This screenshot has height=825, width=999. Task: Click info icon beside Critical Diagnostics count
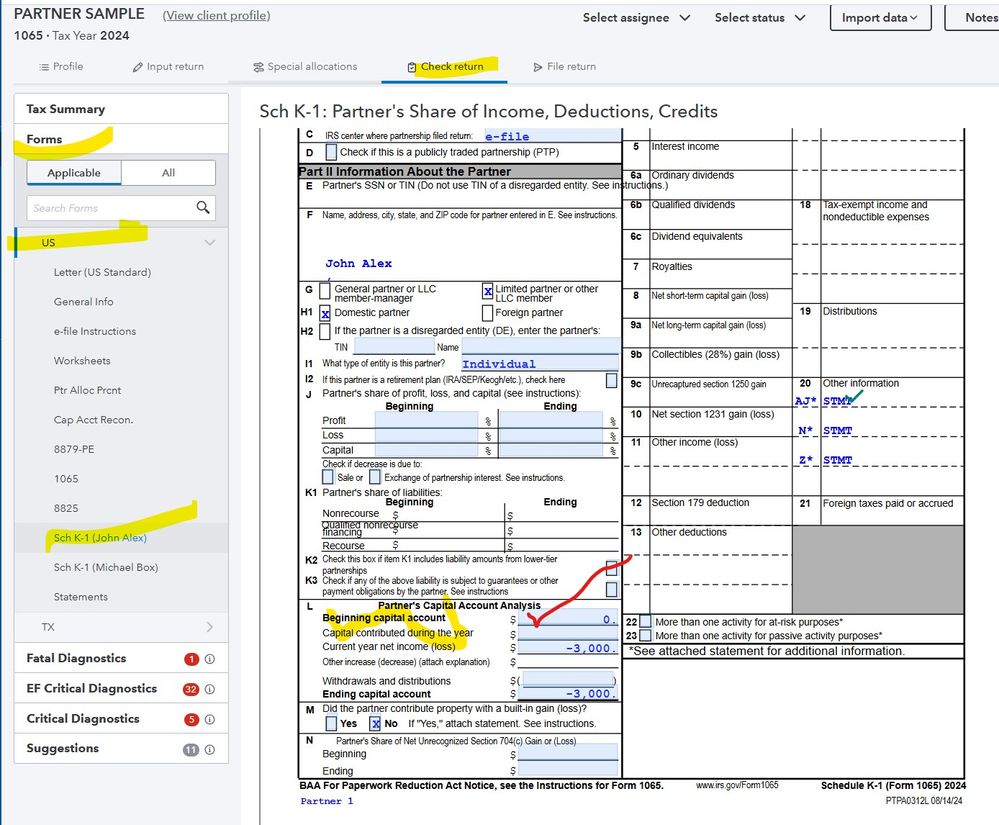pos(210,719)
